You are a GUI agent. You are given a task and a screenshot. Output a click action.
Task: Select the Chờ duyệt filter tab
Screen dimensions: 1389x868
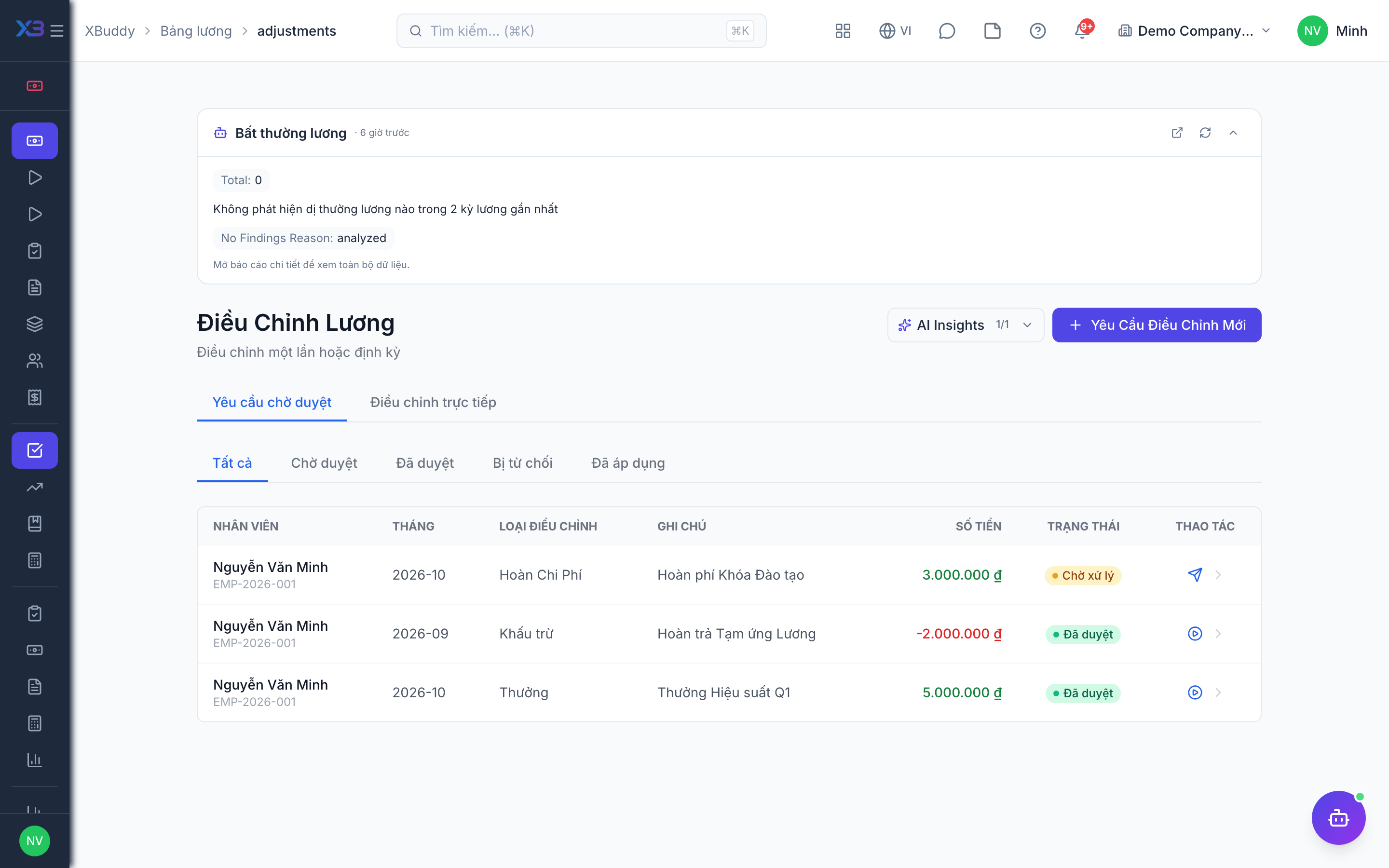pyautogui.click(x=324, y=463)
